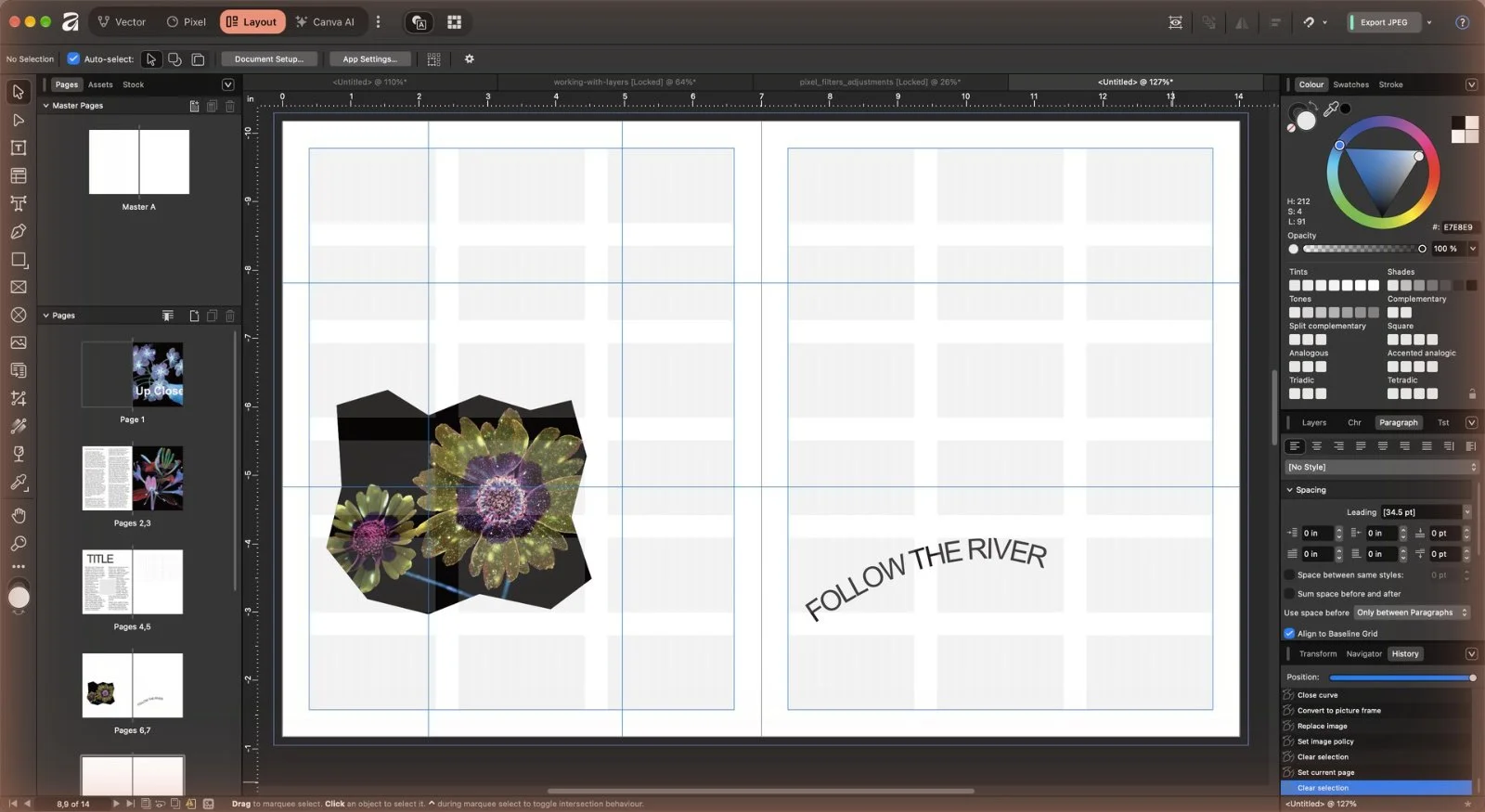Click the Document Setup button
Image resolution: width=1485 pixels, height=812 pixels.
tap(269, 58)
